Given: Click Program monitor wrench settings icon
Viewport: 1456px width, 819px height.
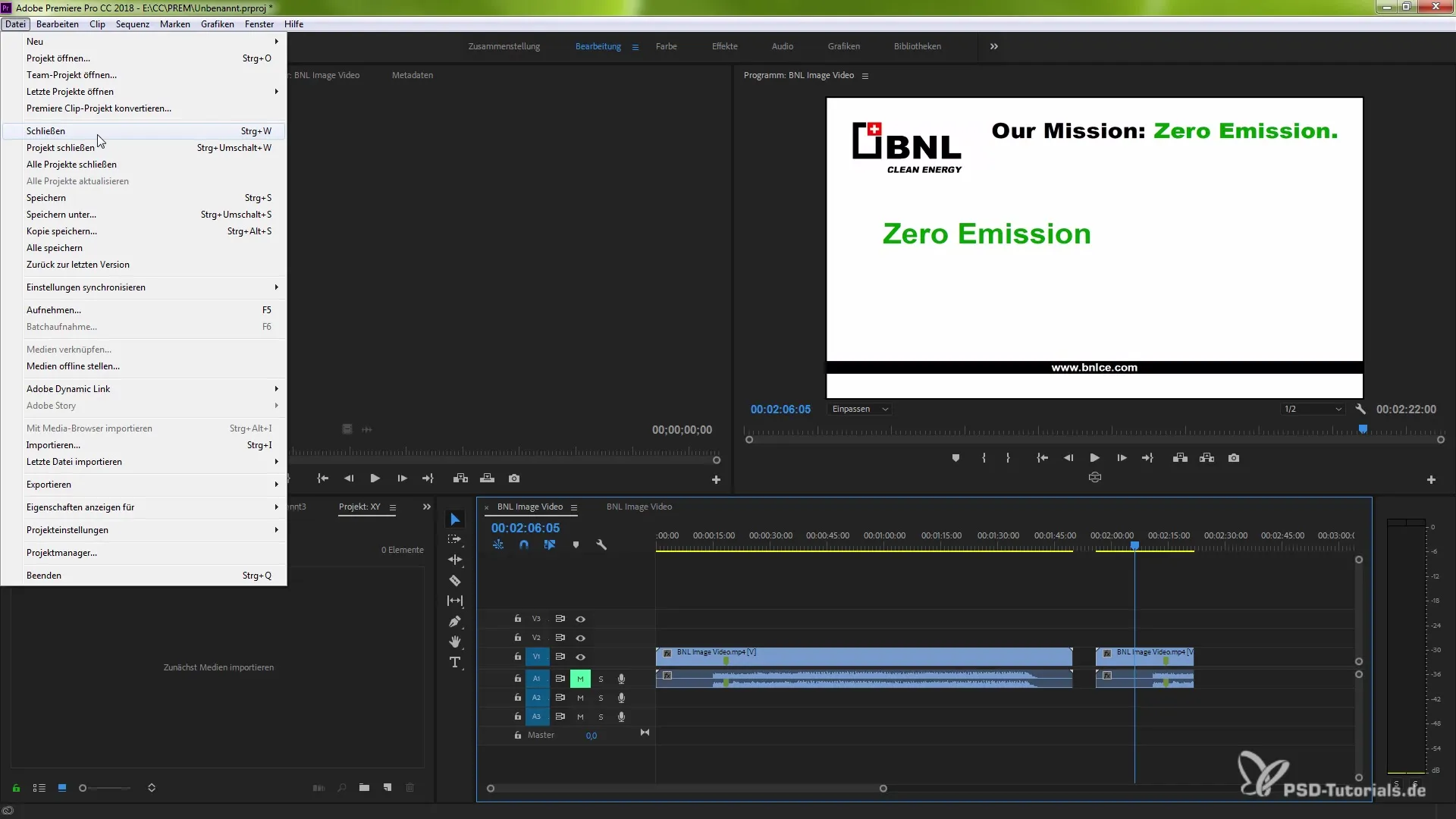Looking at the screenshot, I should pyautogui.click(x=1360, y=409).
